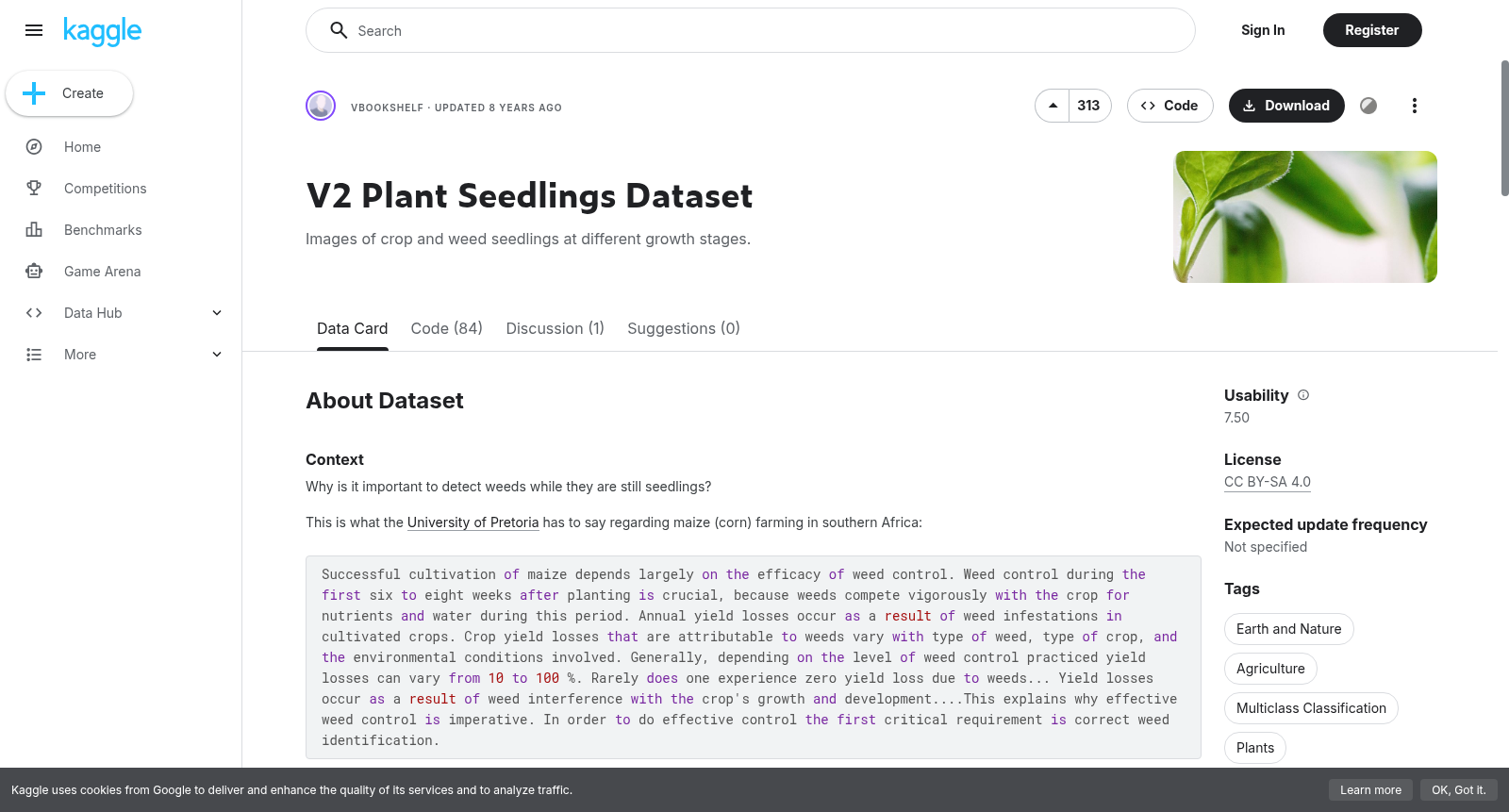The width and height of the screenshot is (1509, 812).
Task: Open the Home sidebar item
Action: coord(123,147)
